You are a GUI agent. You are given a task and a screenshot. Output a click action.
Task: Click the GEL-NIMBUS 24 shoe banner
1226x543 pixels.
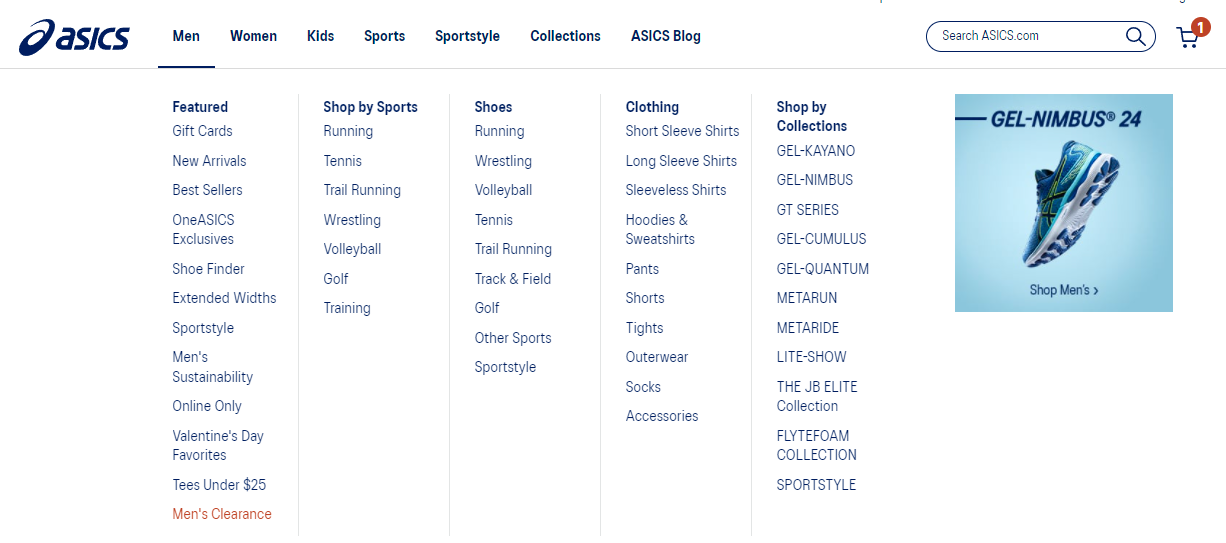(x=1063, y=200)
